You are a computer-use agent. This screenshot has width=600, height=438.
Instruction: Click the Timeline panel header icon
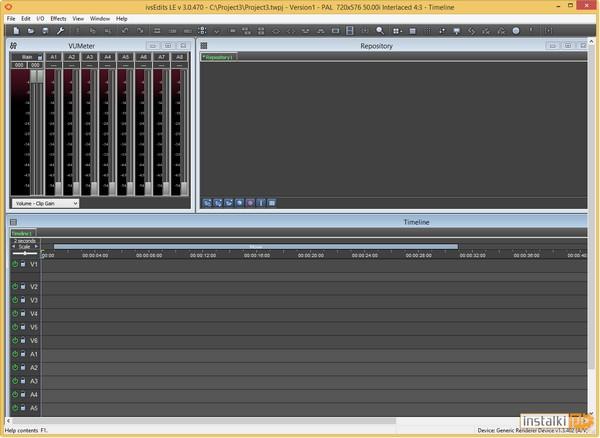(14, 222)
